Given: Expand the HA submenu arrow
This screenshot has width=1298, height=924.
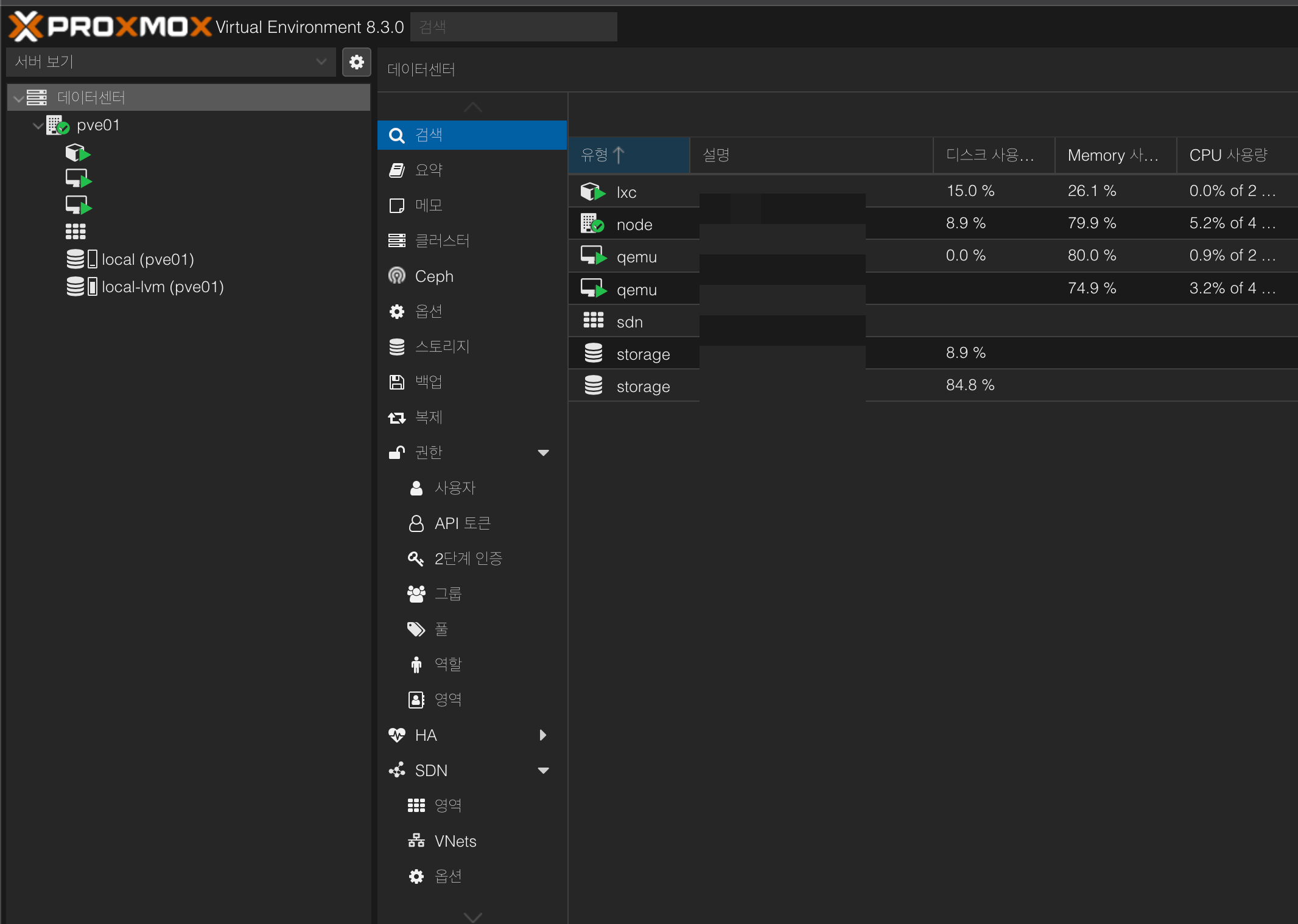Looking at the screenshot, I should click(x=543, y=735).
